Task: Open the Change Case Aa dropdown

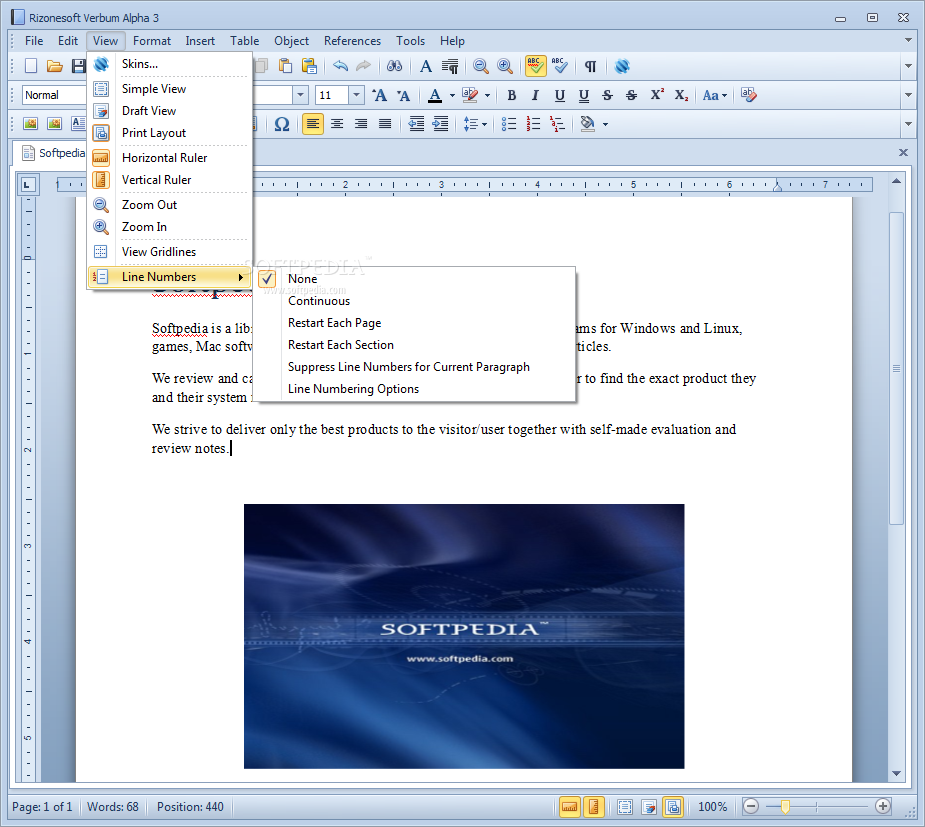Action: pos(714,95)
